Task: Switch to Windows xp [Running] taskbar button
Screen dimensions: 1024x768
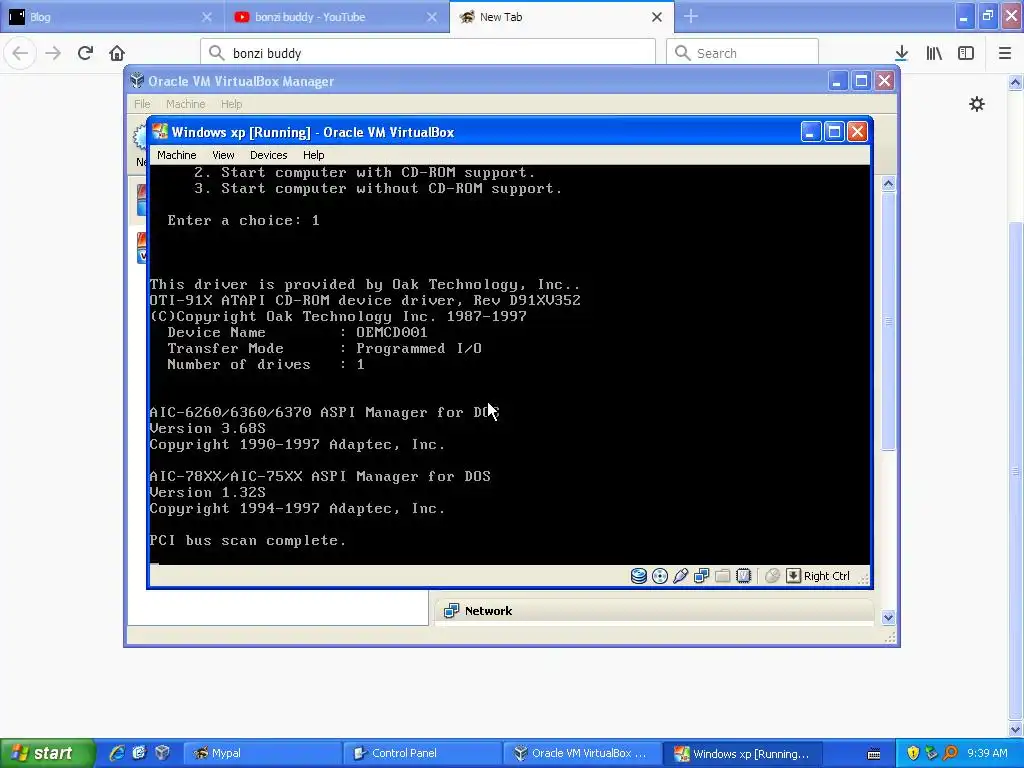Action: [x=743, y=754]
